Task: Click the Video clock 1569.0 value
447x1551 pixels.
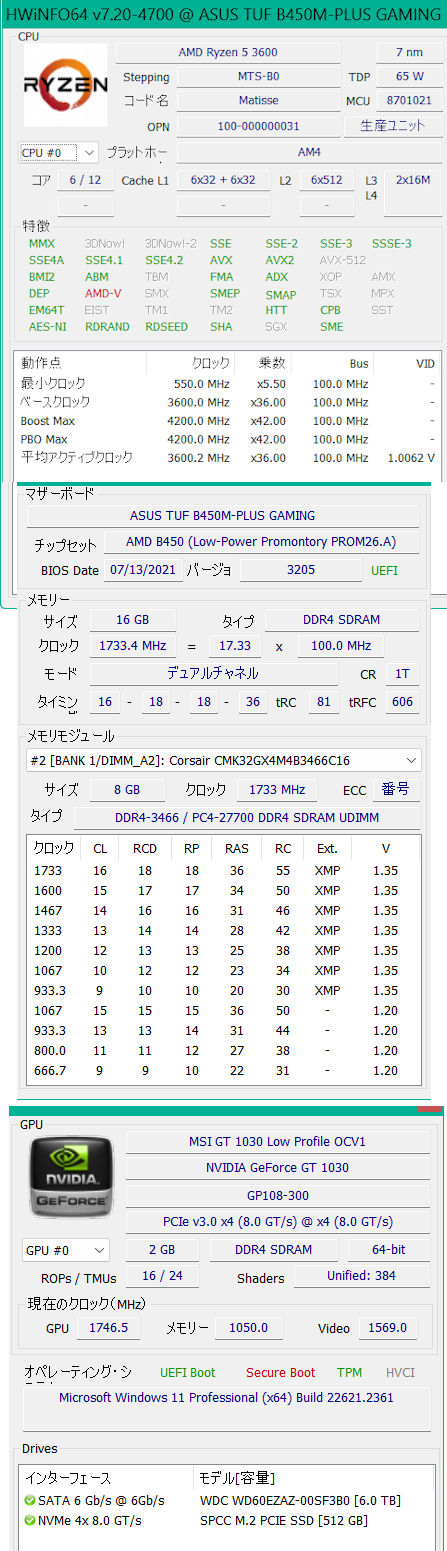Action: click(x=388, y=1327)
